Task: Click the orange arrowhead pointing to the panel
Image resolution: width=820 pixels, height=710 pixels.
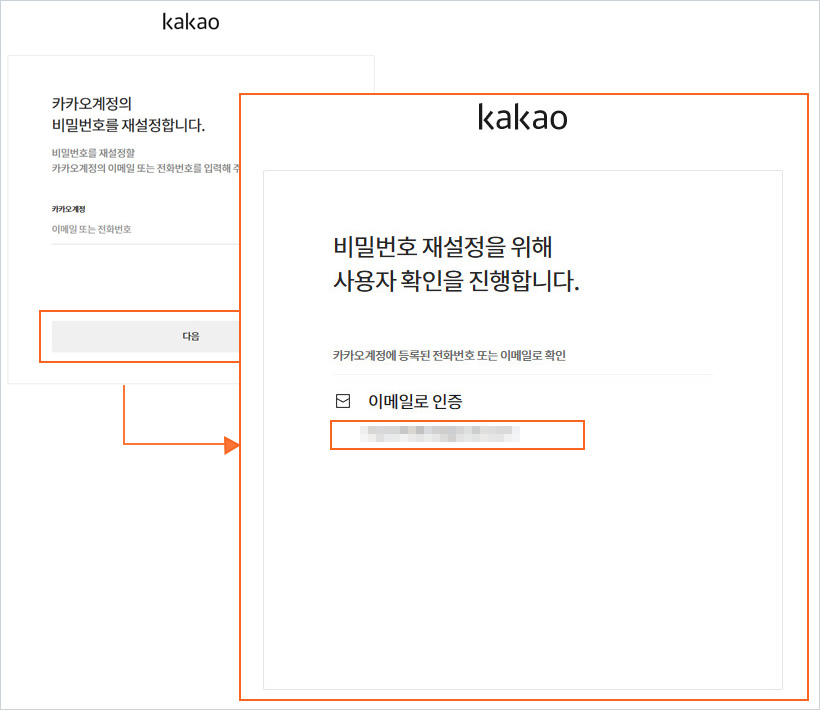Action: pyautogui.click(x=231, y=445)
